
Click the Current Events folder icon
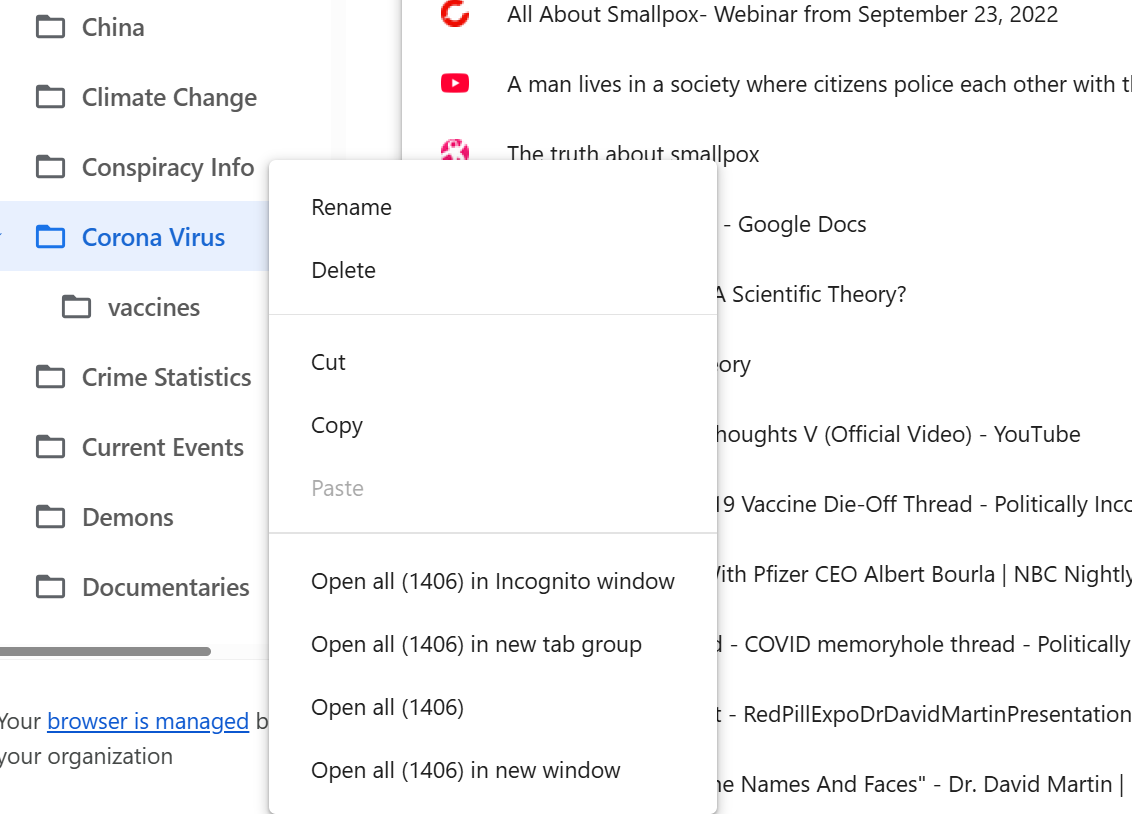pos(51,447)
